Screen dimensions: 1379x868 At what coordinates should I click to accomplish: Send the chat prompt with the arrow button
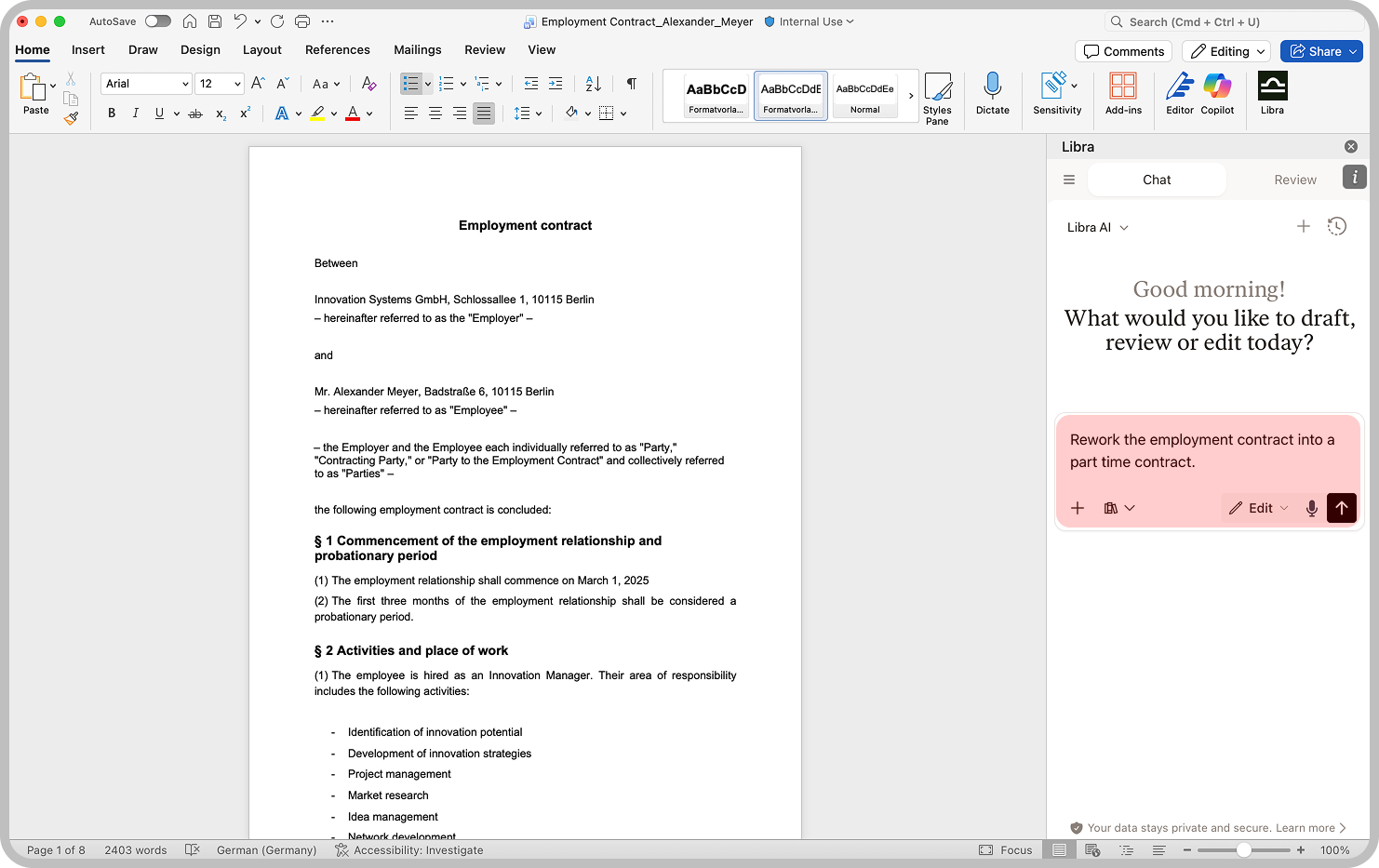point(1341,508)
